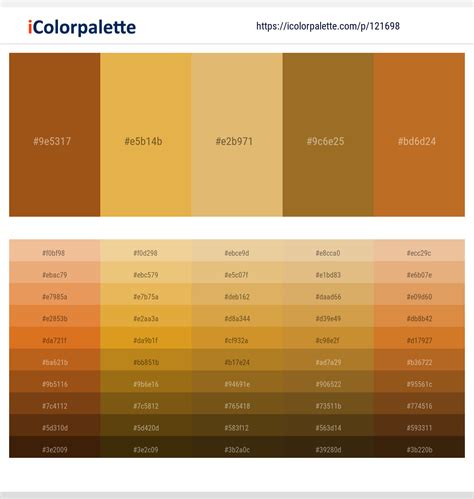The width and height of the screenshot is (474, 499).
Task: Click the large #bd6d24 orange swatch
Action: click(x=419, y=135)
